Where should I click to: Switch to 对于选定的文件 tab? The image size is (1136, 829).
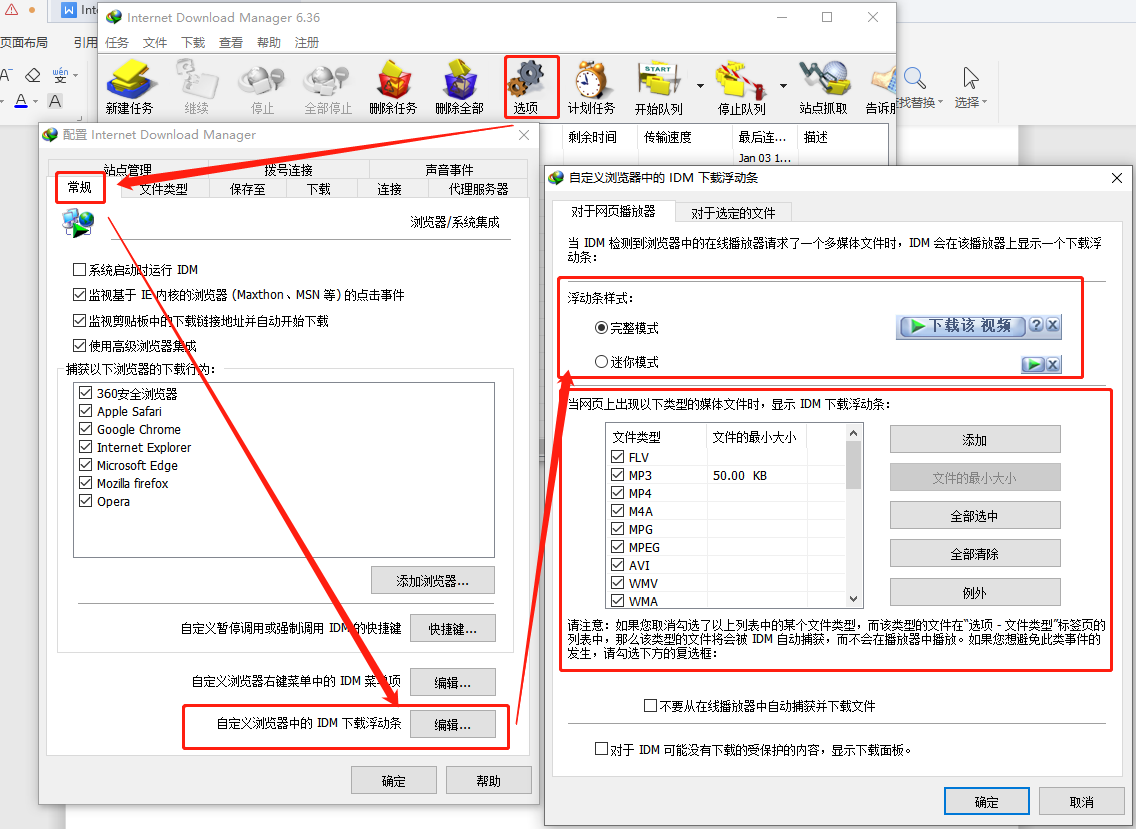tap(732, 212)
